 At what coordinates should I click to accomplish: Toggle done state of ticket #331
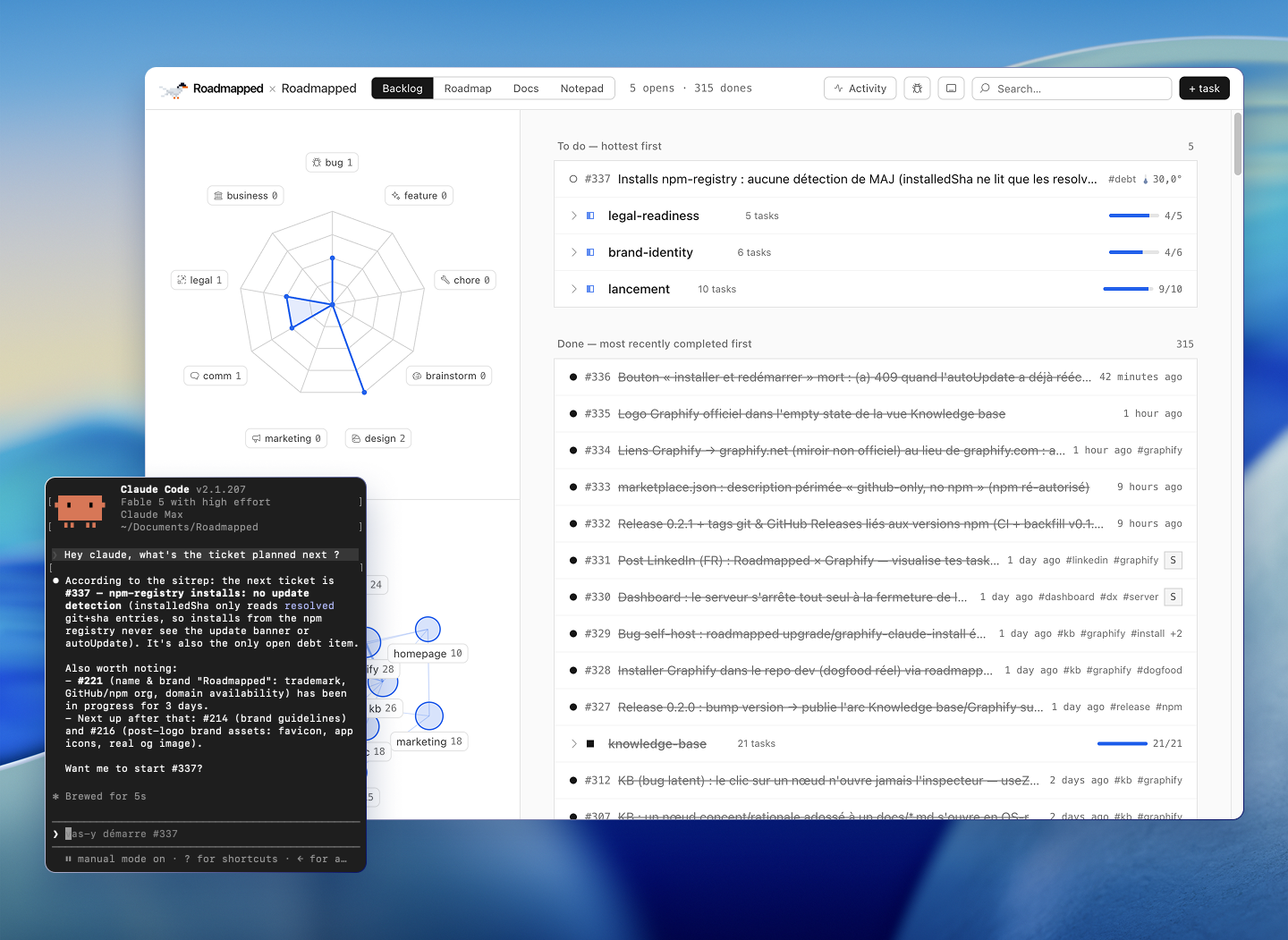(573, 561)
